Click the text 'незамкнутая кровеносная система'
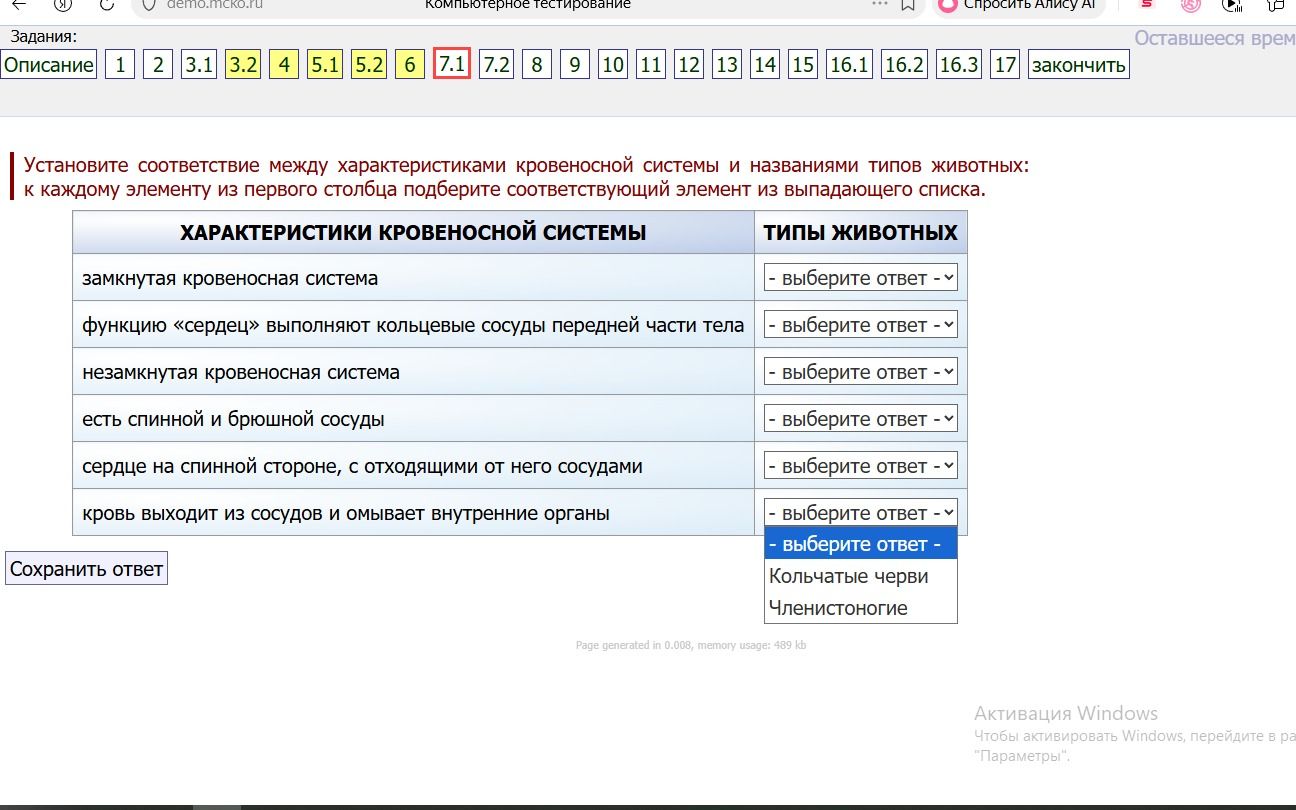Viewport: 1296px width, 810px height. pyautogui.click(x=241, y=372)
